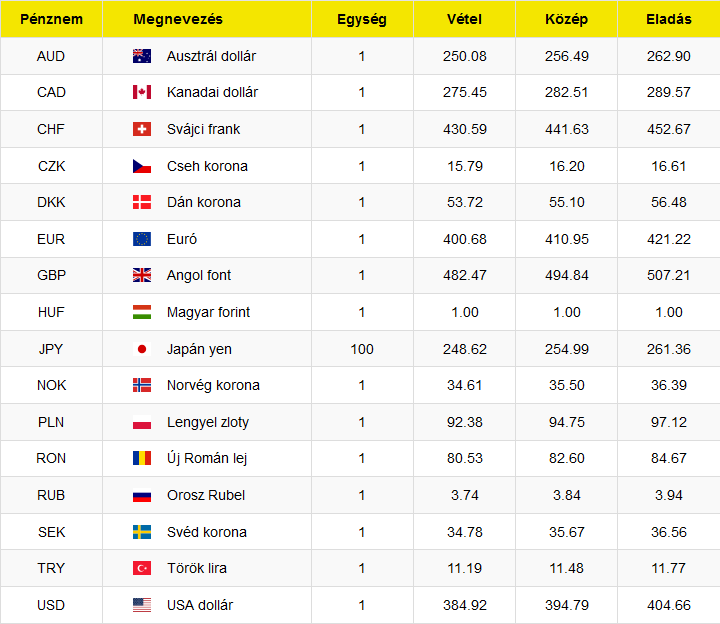Click the Euró currency name
This screenshot has height=624, width=720.
pyautogui.click(x=182, y=239)
